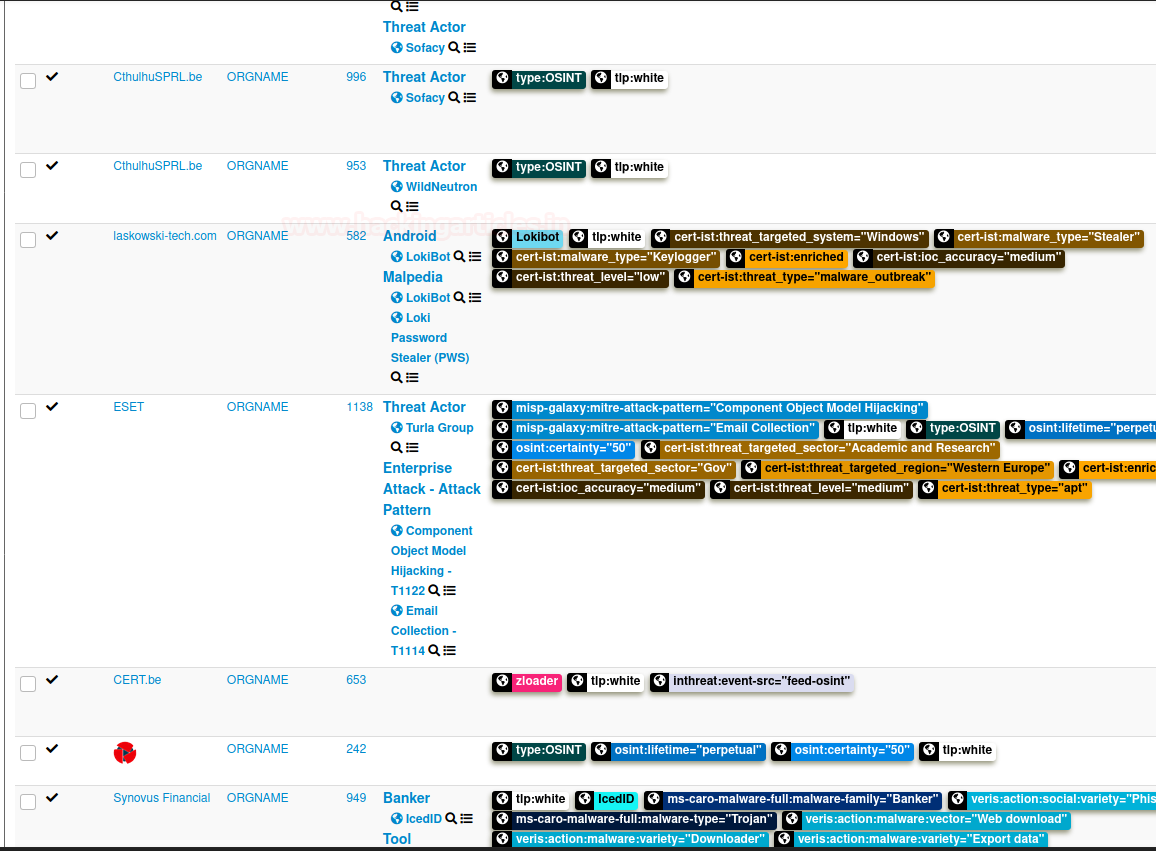Click globe icon beside Turla Group
Viewport: 1156px width, 851px height.
[x=397, y=428]
